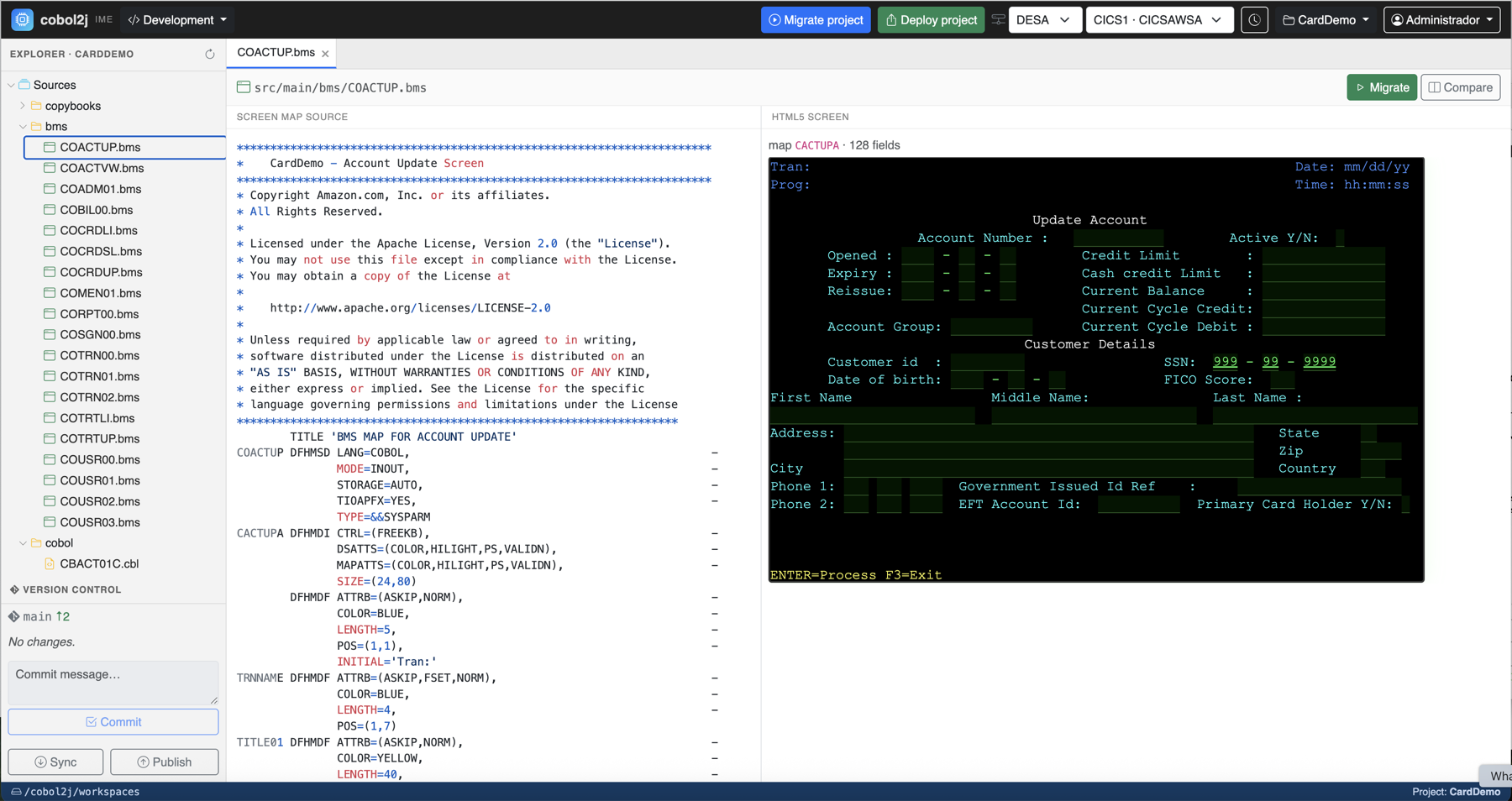1512x801 pixels.
Task: Click the Account Number field in HTML5 screen
Action: (1118, 238)
